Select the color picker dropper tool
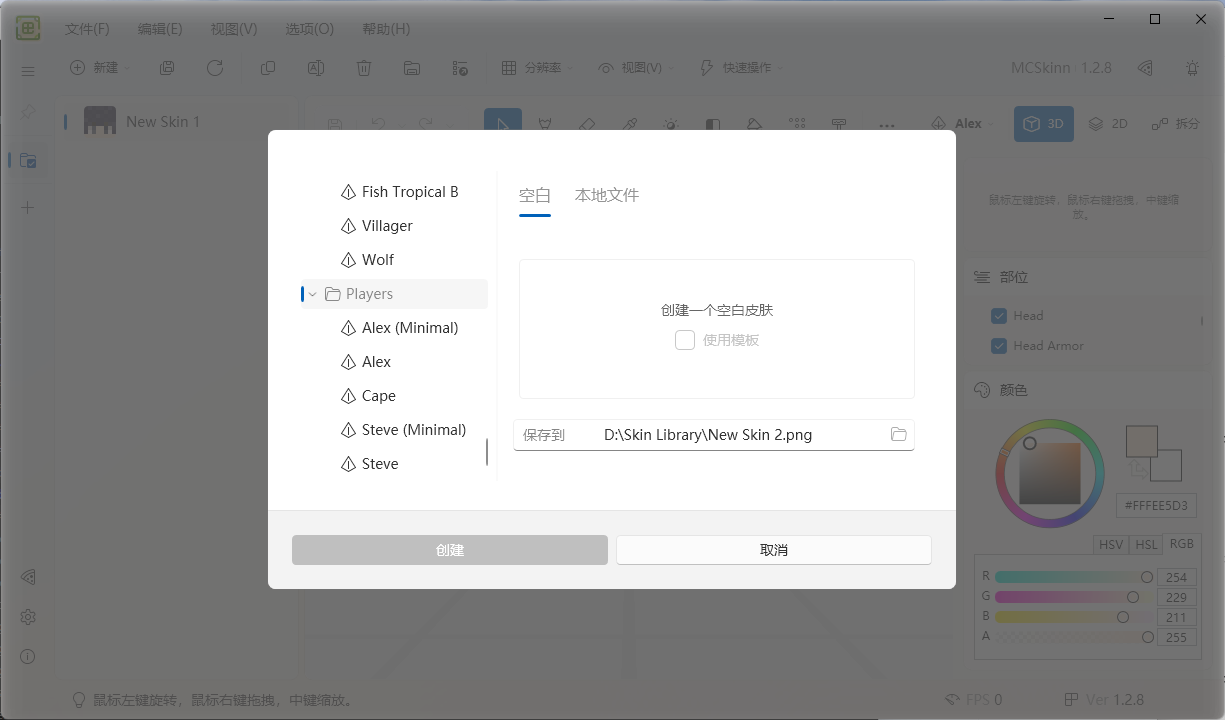The image size is (1225, 720). pyautogui.click(x=630, y=125)
